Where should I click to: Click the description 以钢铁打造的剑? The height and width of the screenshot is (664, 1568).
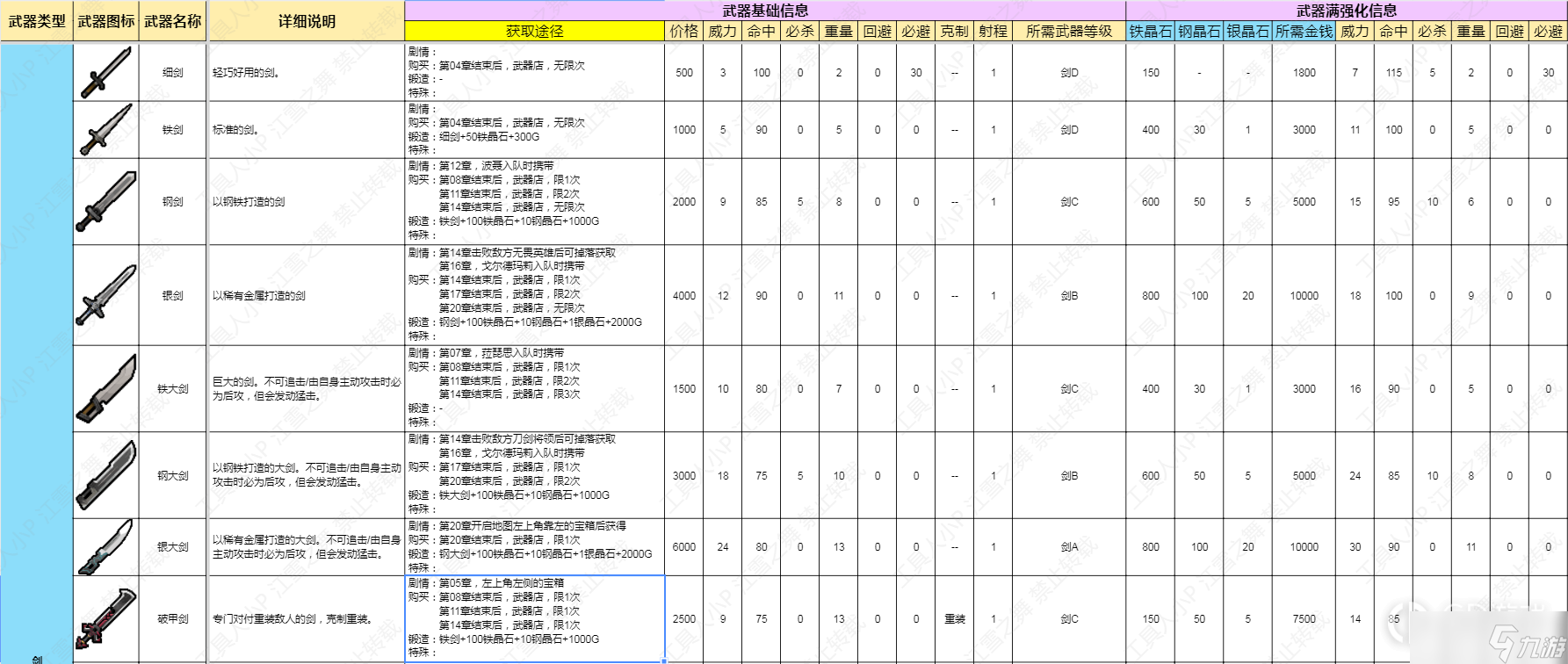coord(249,201)
